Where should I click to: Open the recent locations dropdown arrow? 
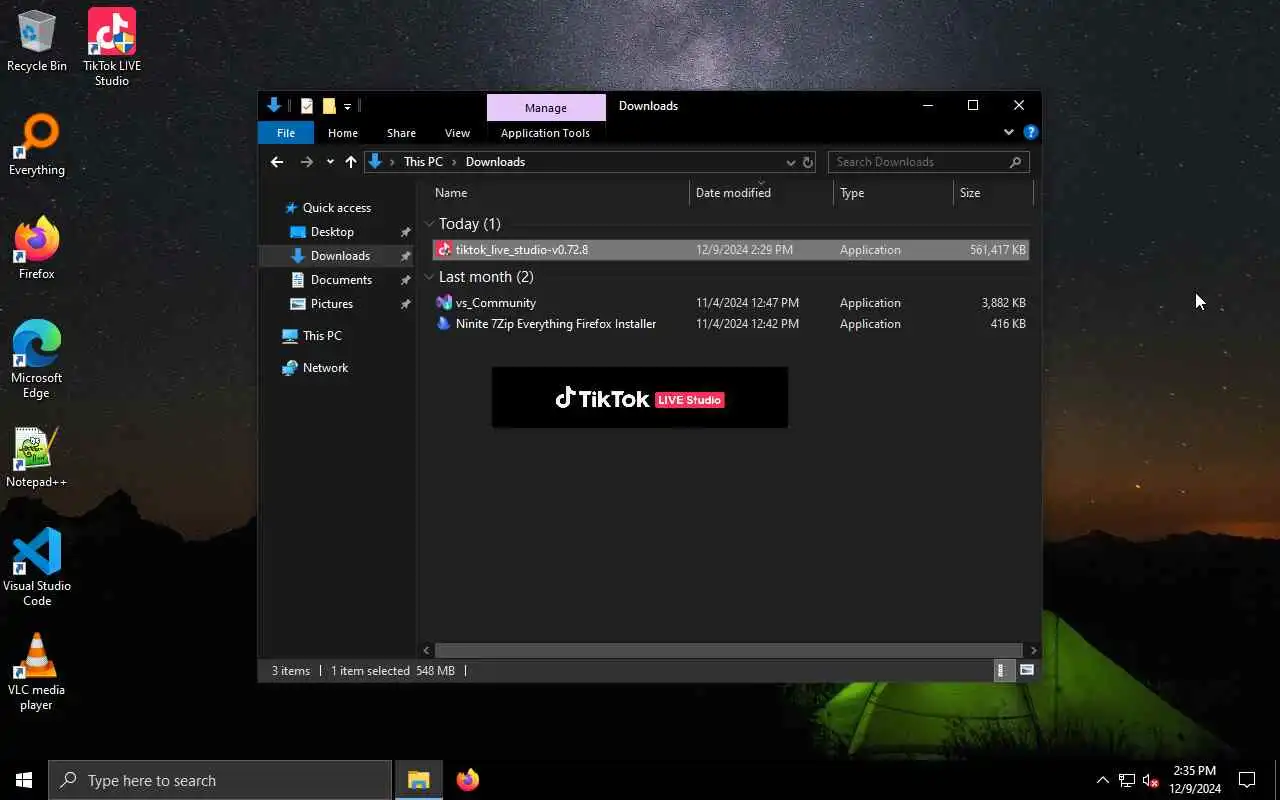click(x=330, y=162)
